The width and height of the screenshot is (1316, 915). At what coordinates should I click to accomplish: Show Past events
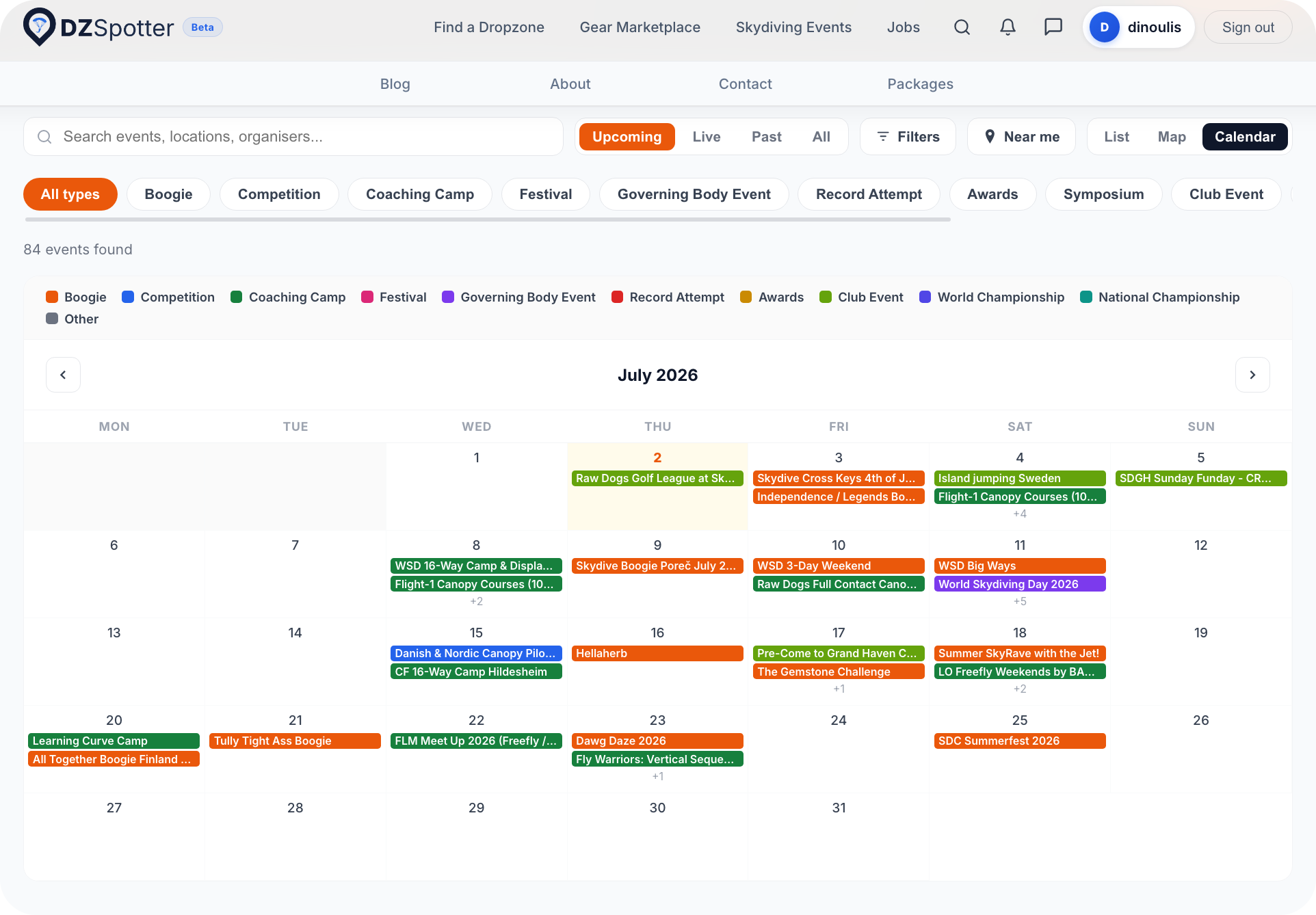tap(766, 137)
